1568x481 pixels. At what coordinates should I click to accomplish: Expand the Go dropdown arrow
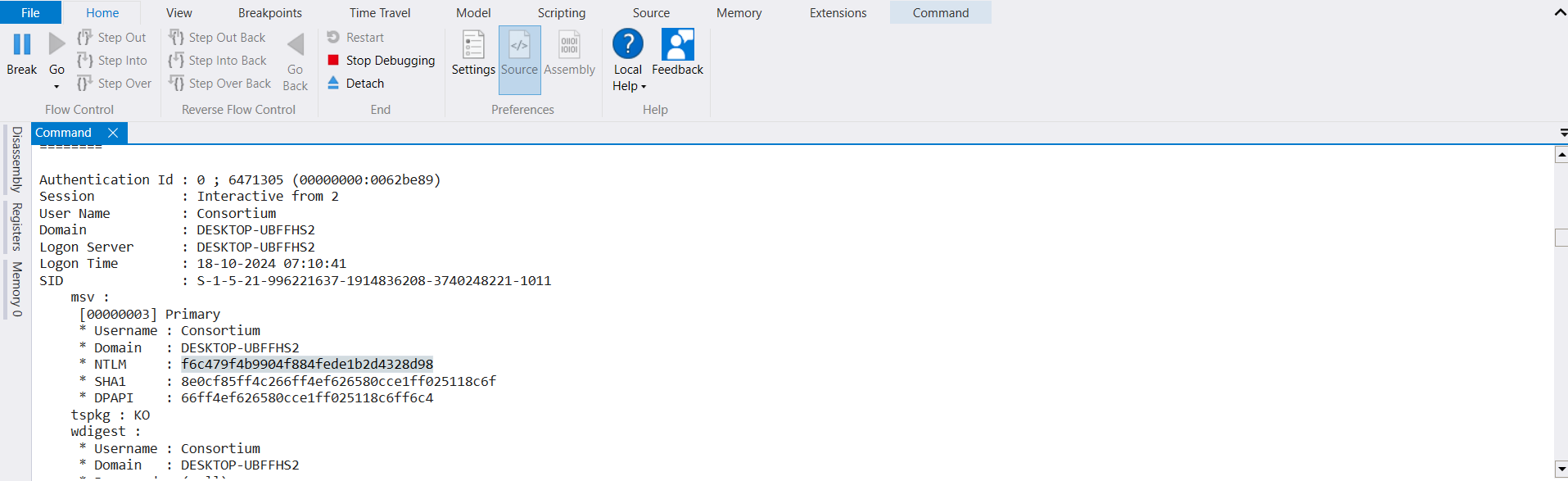[56, 87]
